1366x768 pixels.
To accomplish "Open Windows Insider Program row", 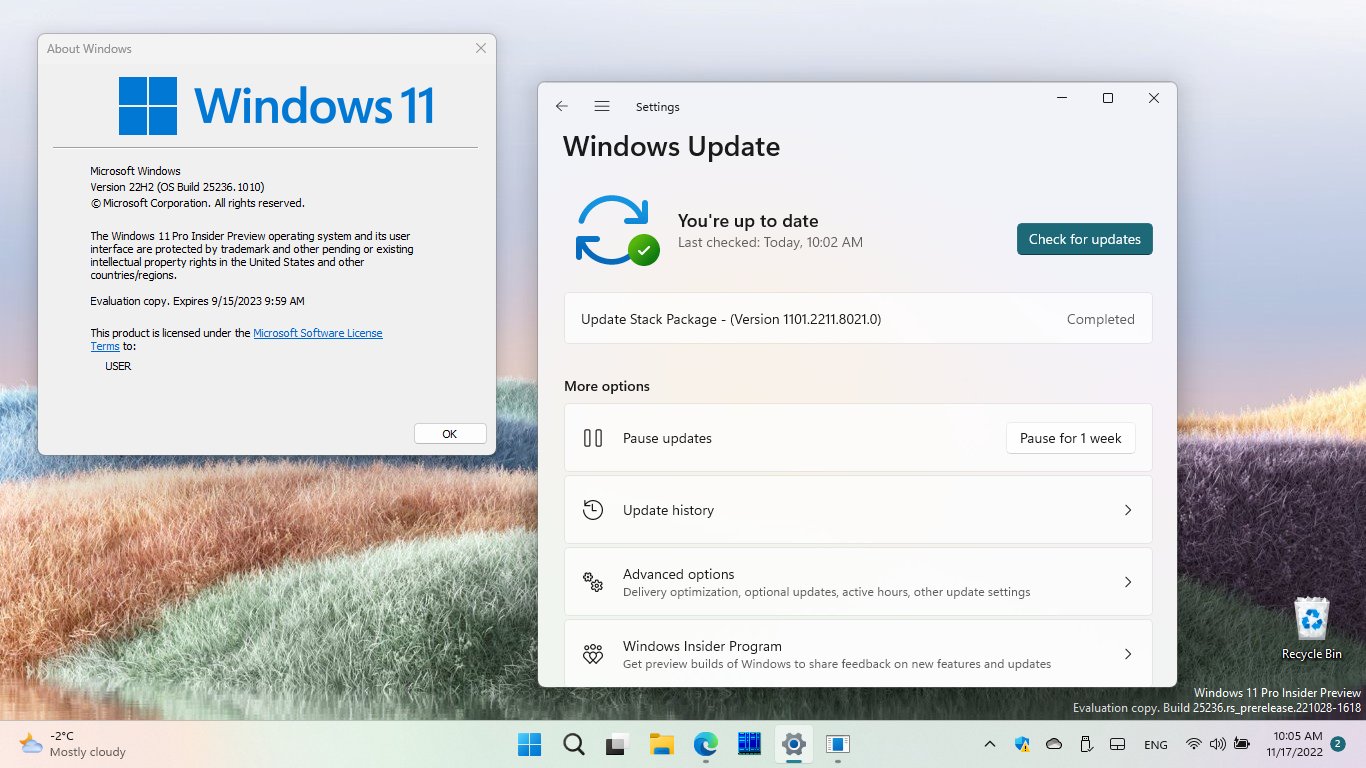I will tap(858, 654).
